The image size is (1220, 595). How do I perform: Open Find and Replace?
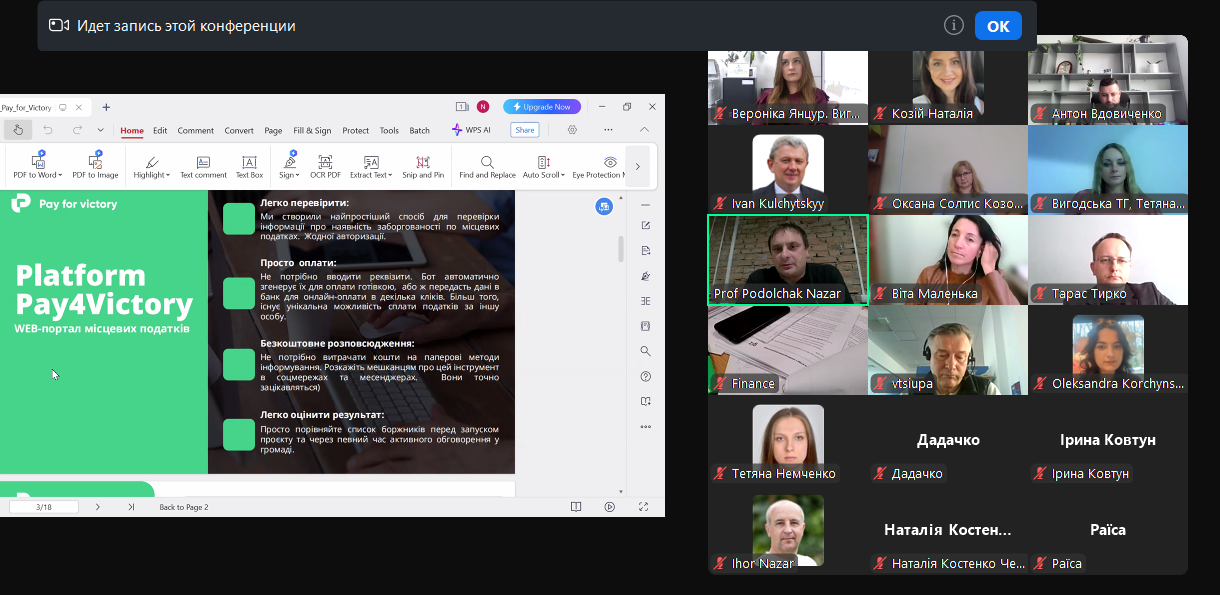(x=487, y=166)
